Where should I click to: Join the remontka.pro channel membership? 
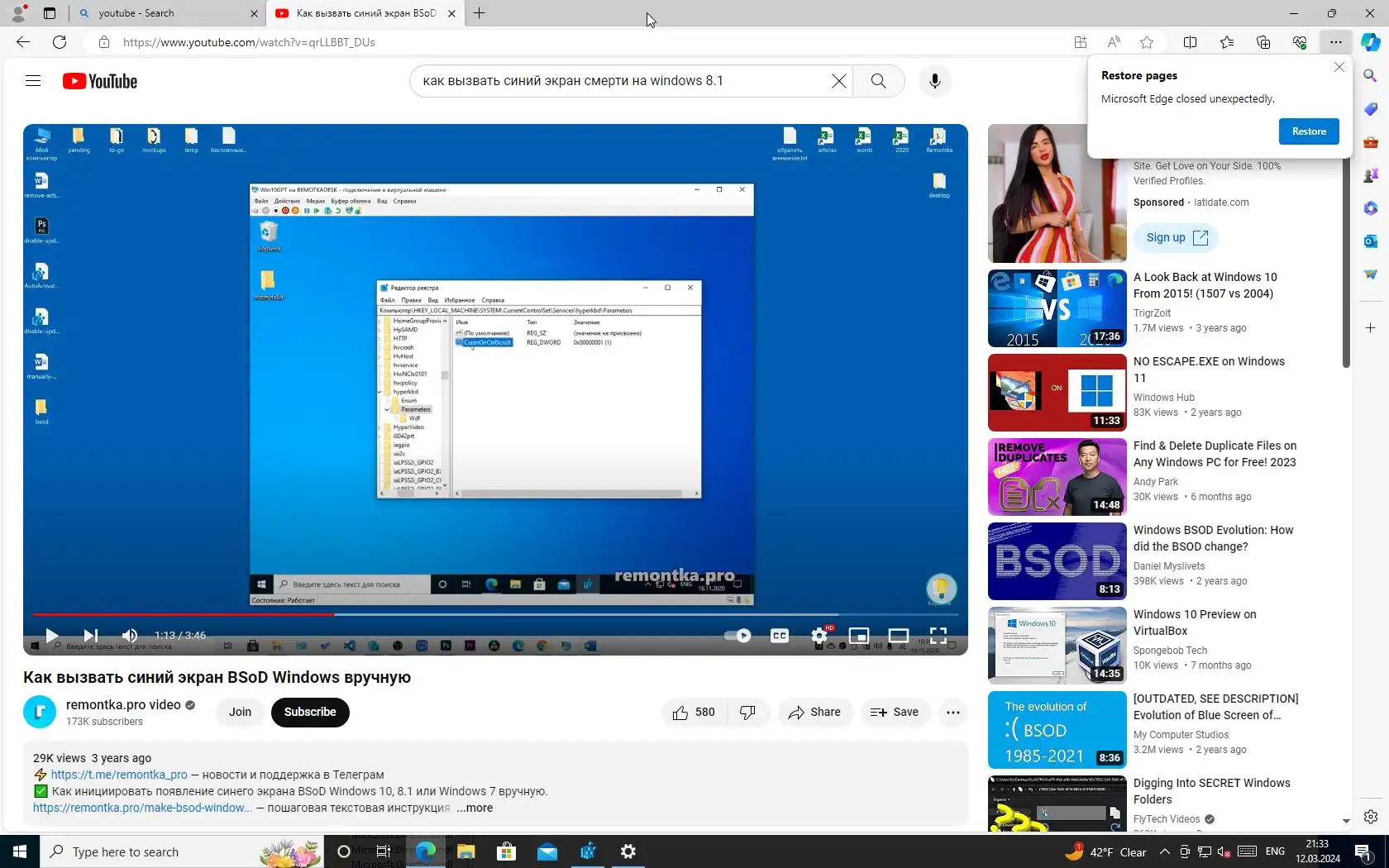tap(240, 713)
